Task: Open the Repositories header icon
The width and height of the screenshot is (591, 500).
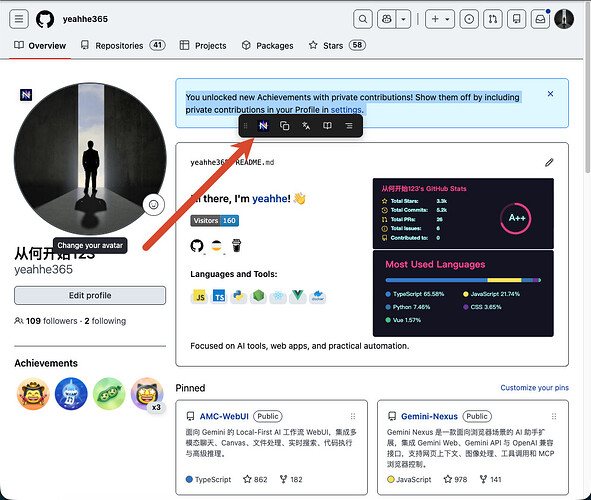Action: (x=517, y=19)
